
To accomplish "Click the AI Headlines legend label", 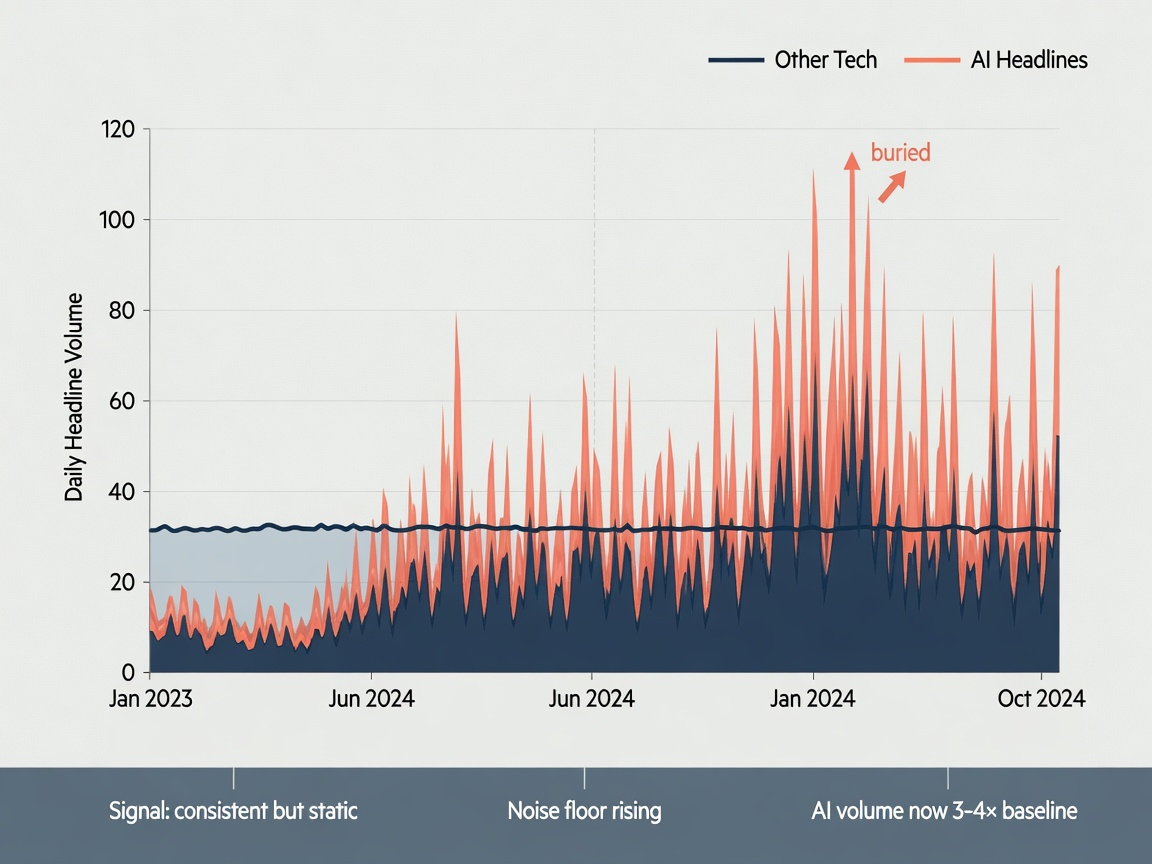I will coord(1029,60).
